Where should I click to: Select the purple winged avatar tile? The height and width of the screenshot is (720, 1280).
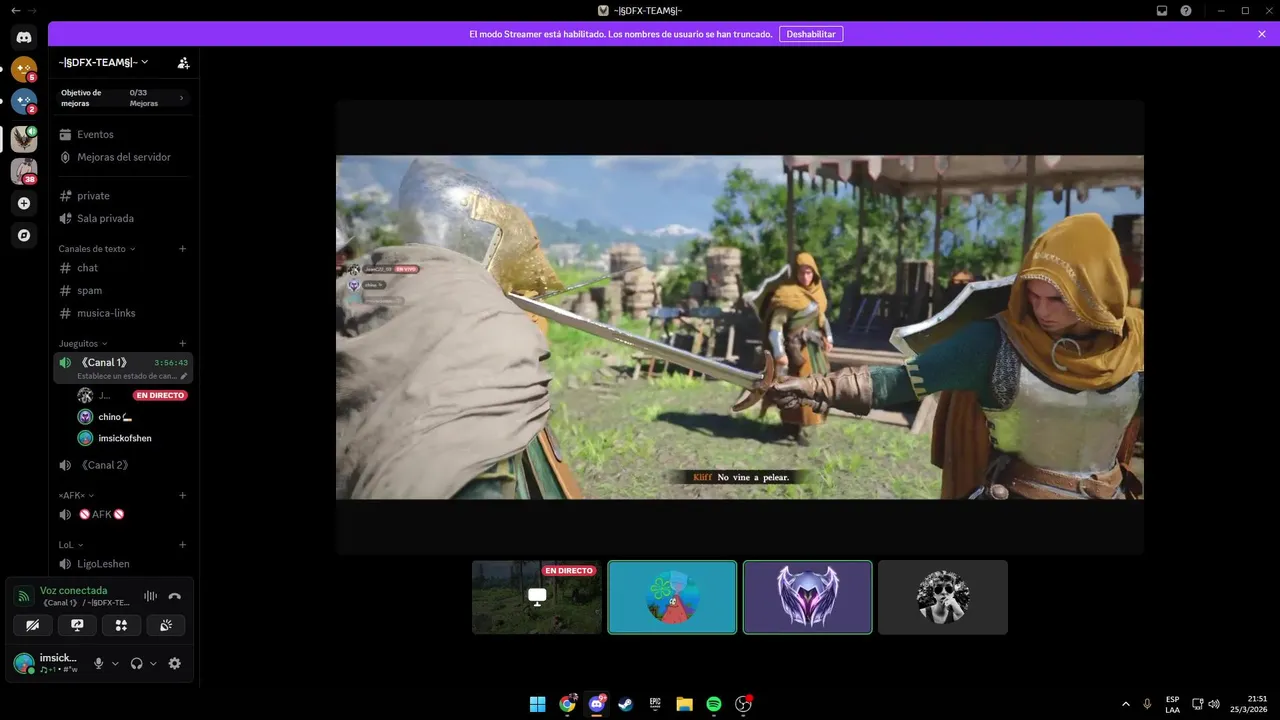pos(808,597)
